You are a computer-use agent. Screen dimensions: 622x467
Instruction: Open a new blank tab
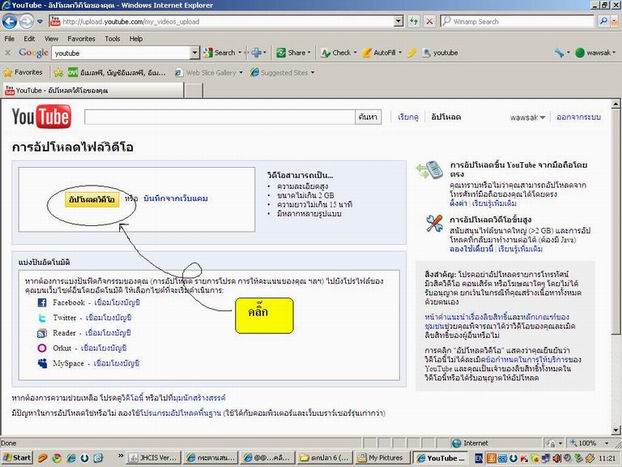[x=194, y=90]
